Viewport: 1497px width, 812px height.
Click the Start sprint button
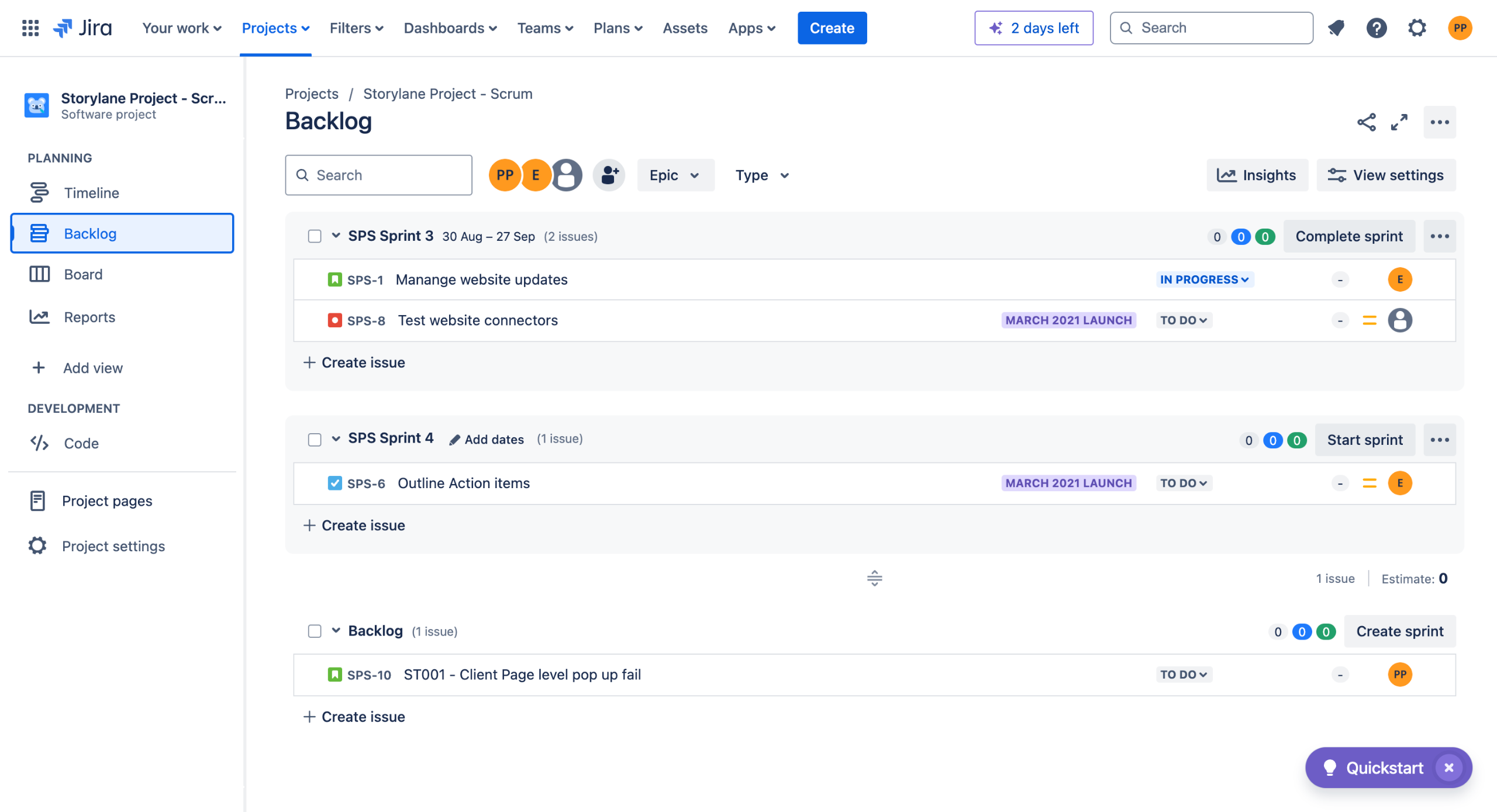click(1364, 440)
